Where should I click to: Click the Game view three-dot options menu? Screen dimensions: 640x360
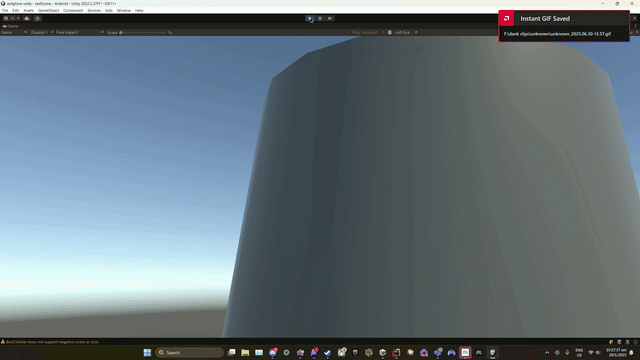point(635,26)
